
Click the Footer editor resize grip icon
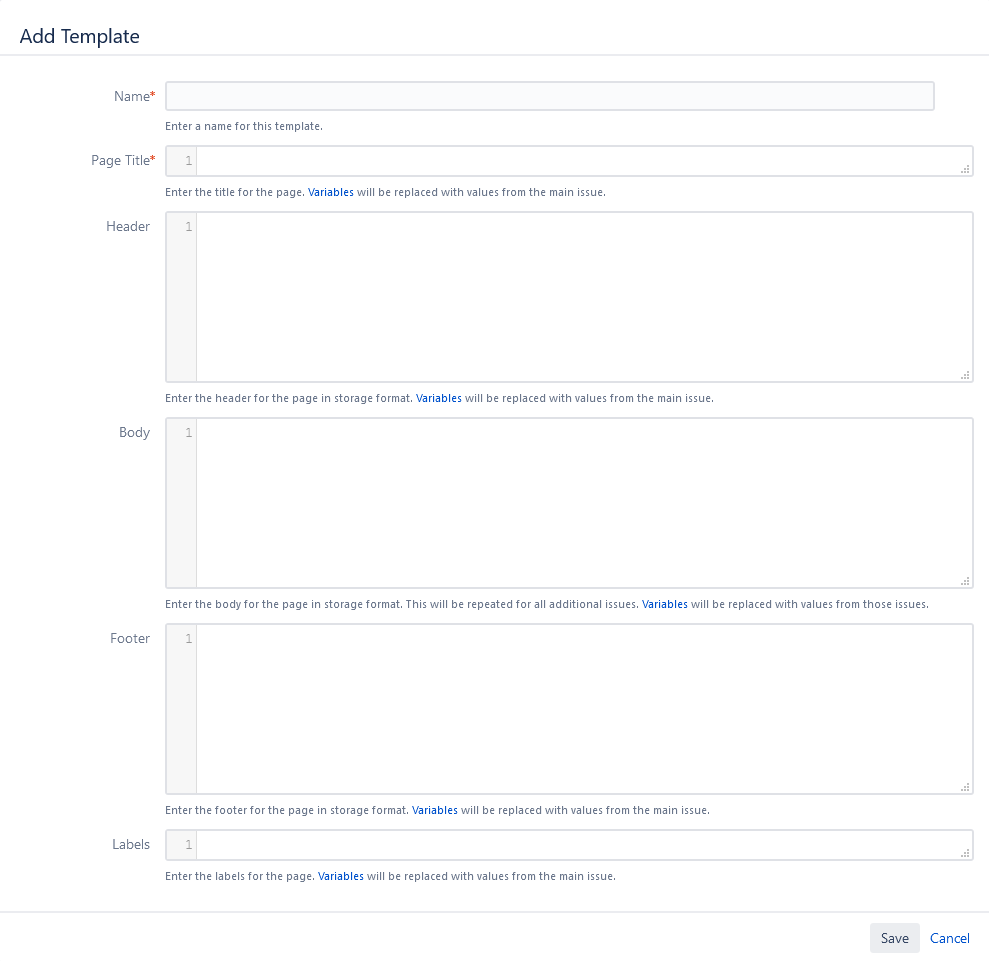click(x=965, y=787)
